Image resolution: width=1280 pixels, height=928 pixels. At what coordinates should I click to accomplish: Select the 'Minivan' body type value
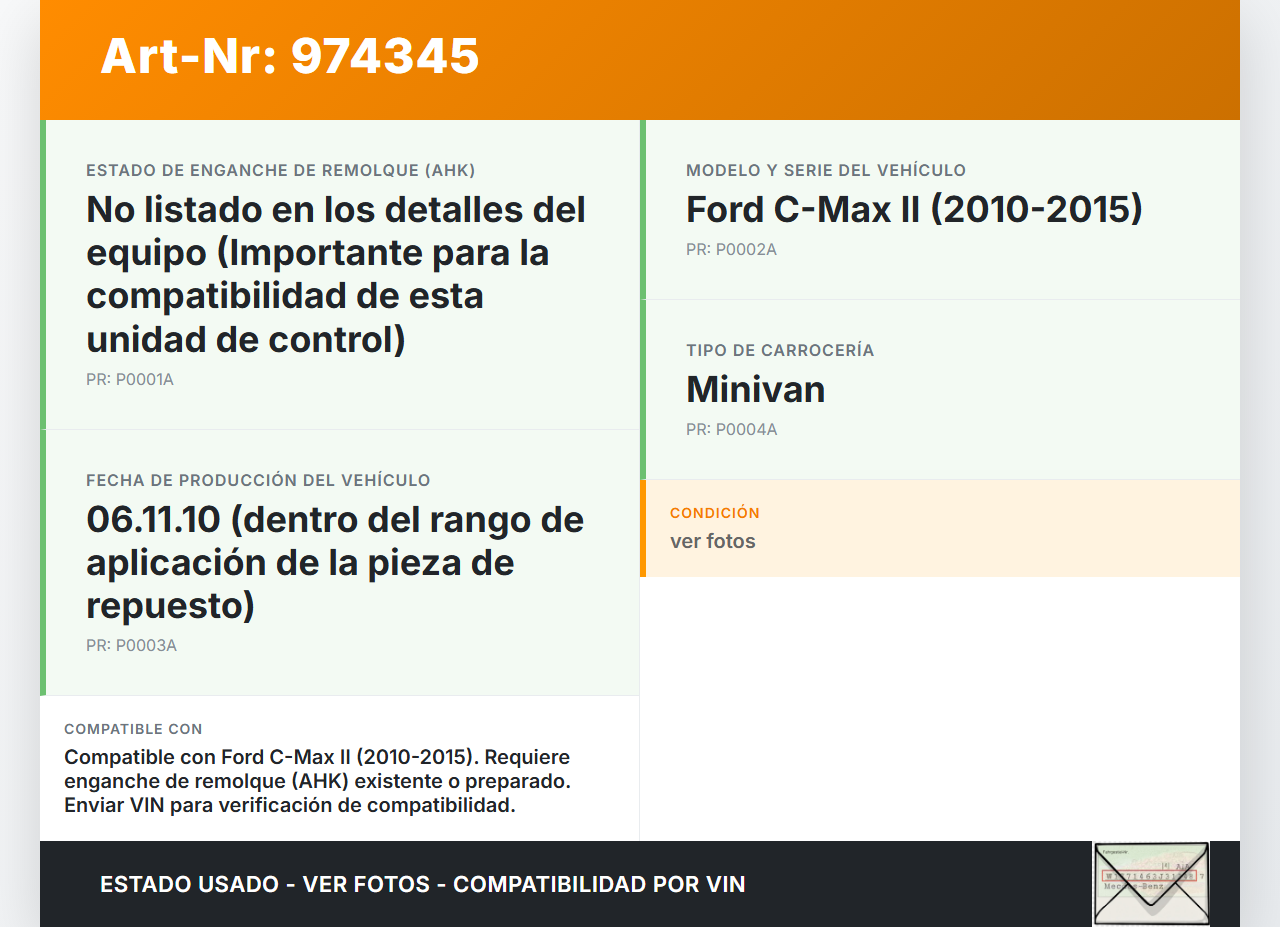click(756, 390)
